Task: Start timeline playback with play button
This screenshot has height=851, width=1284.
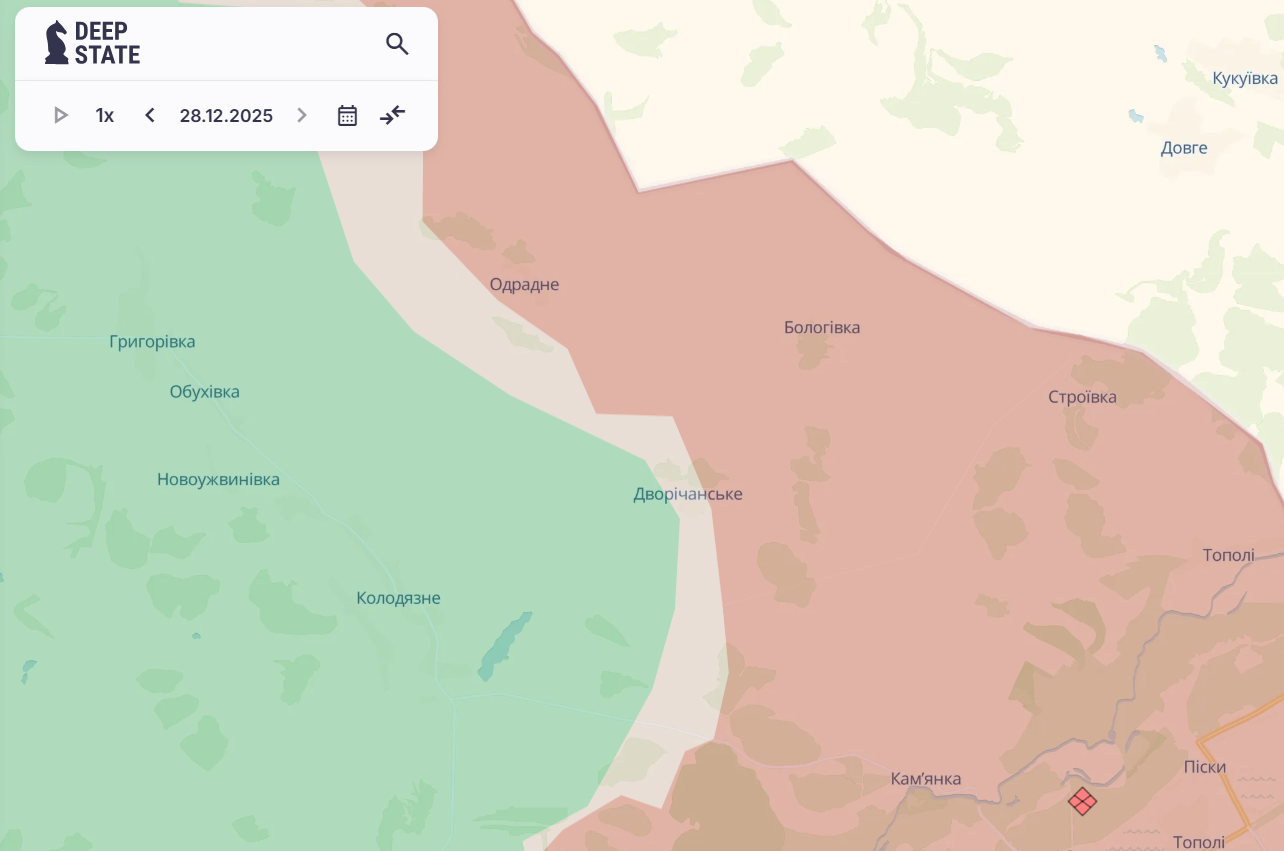Action: [61, 115]
